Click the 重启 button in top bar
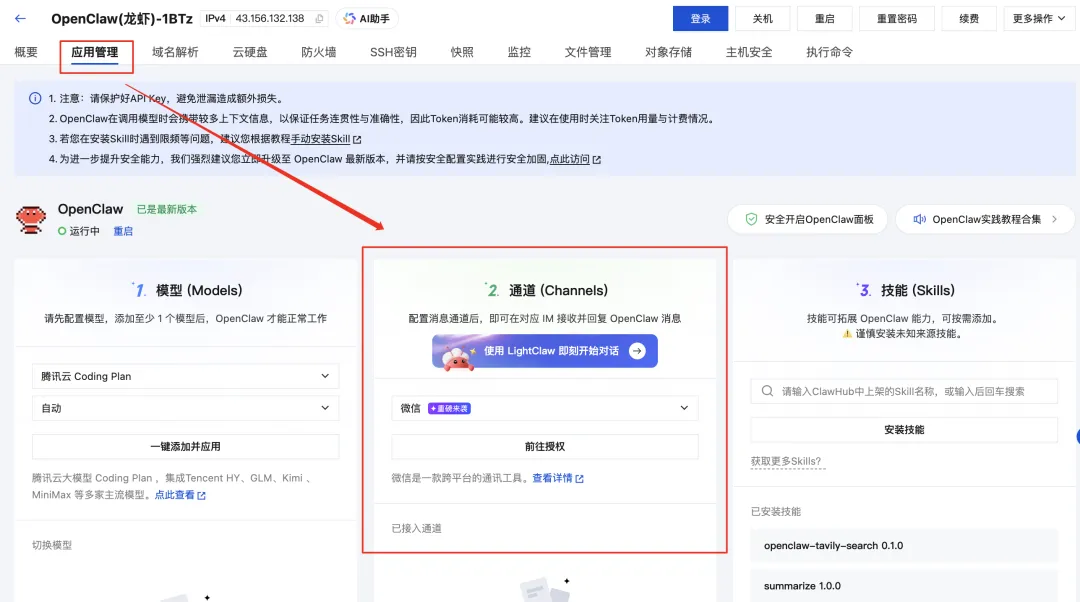1080x602 pixels. 824,19
